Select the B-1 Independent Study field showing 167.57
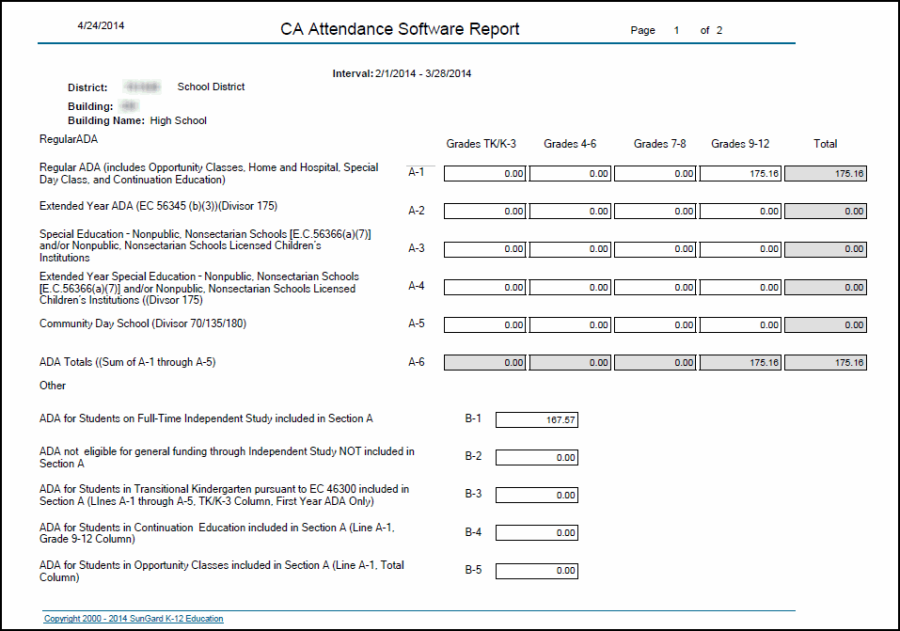 (x=536, y=420)
